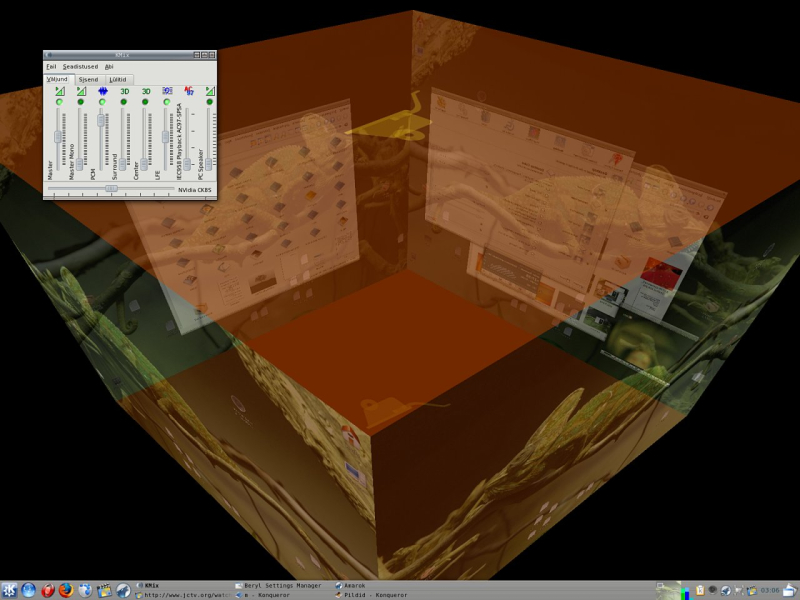Click the blue PCM waveform icon
This screenshot has height=600, width=800.
(103, 91)
